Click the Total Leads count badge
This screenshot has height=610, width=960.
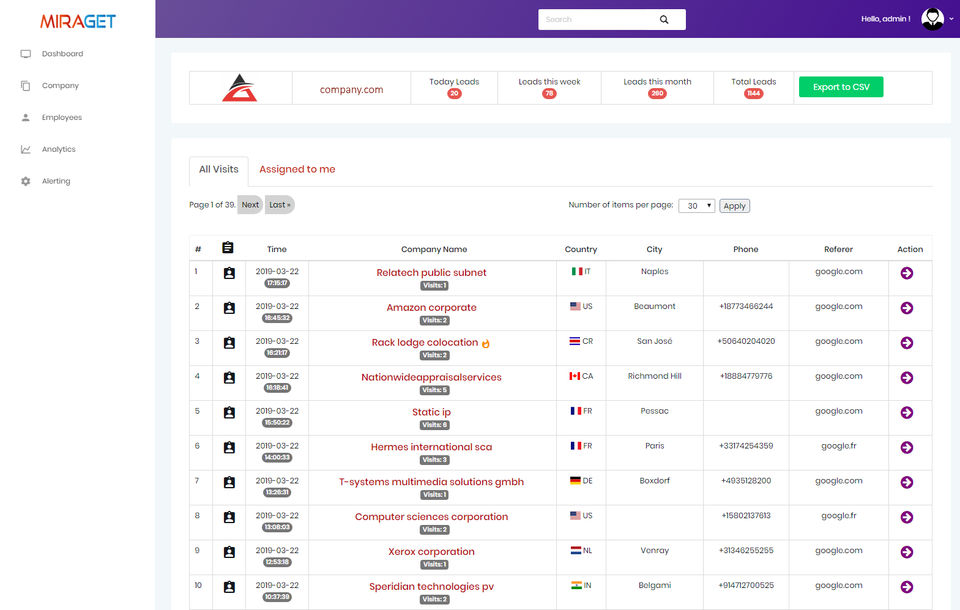pyautogui.click(x=753, y=94)
